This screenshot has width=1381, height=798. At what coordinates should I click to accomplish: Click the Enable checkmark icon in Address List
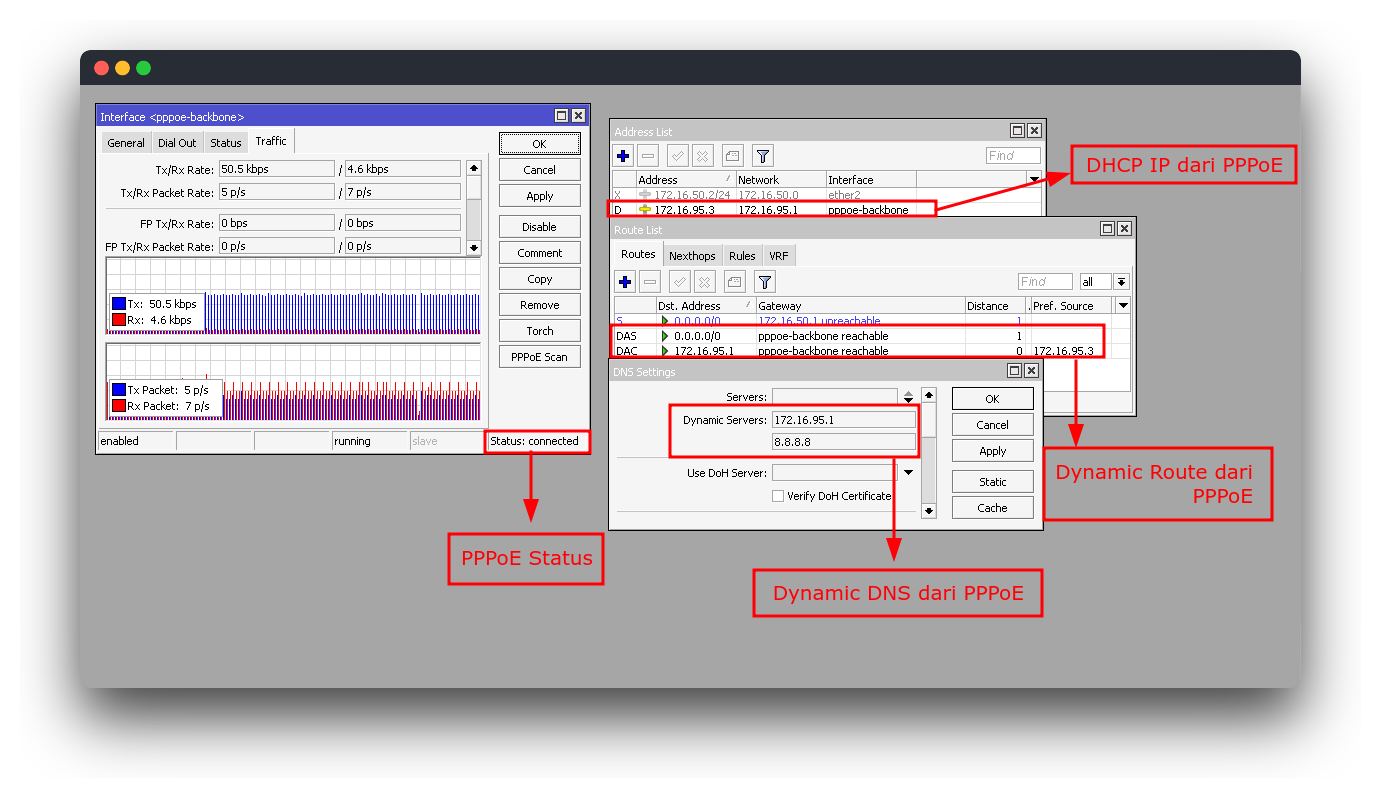676,155
